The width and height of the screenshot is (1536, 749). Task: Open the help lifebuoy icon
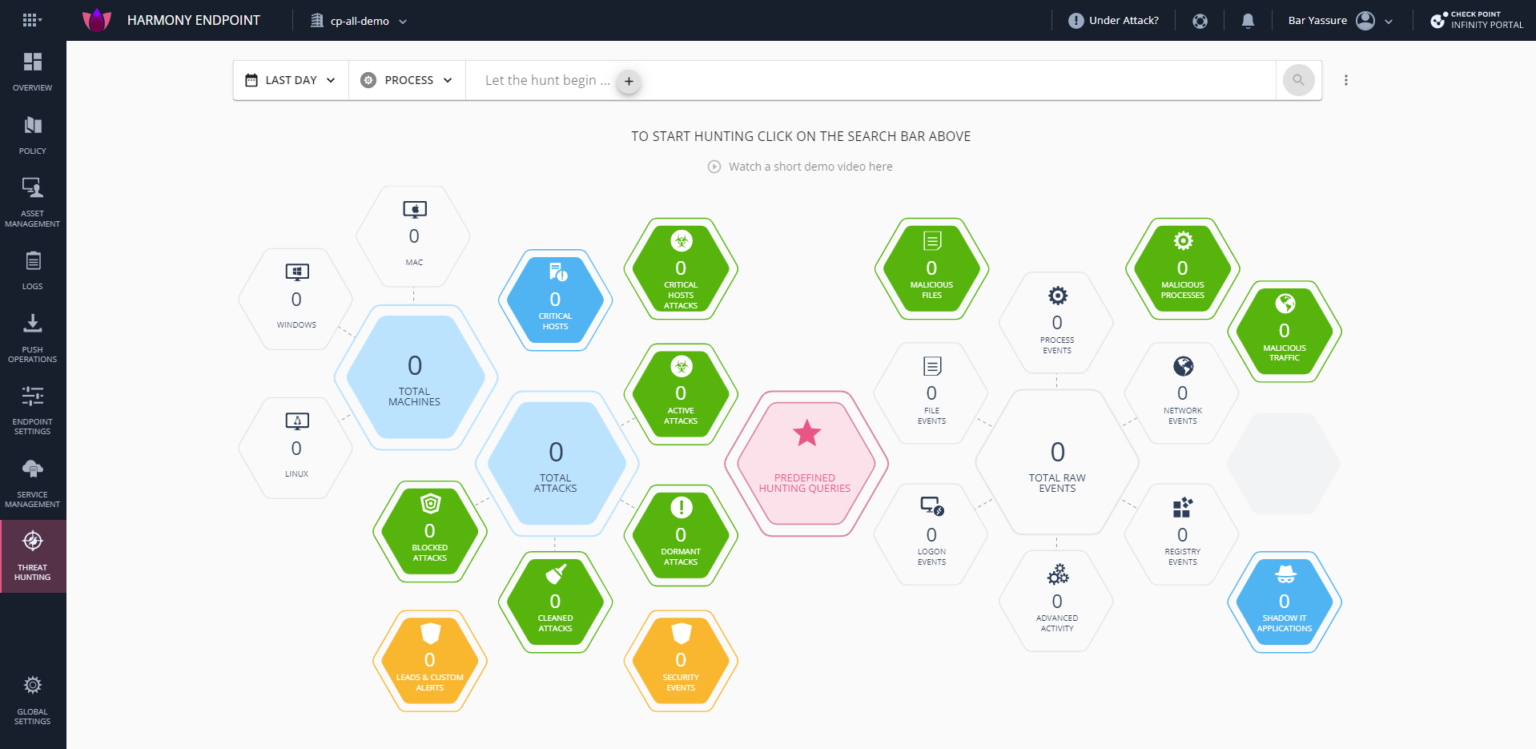1200,20
